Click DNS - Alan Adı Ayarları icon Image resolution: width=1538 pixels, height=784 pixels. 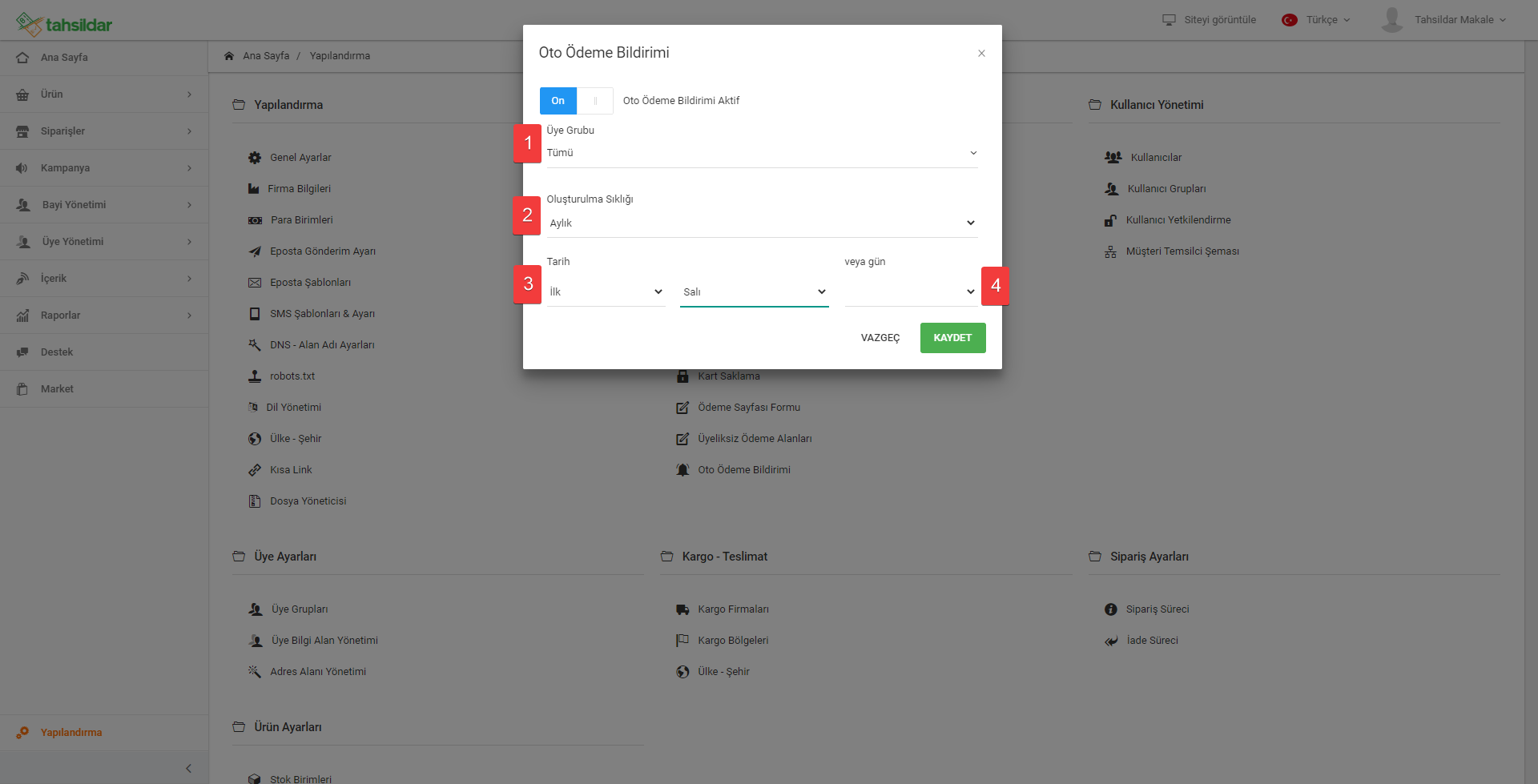pyautogui.click(x=255, y=345)
